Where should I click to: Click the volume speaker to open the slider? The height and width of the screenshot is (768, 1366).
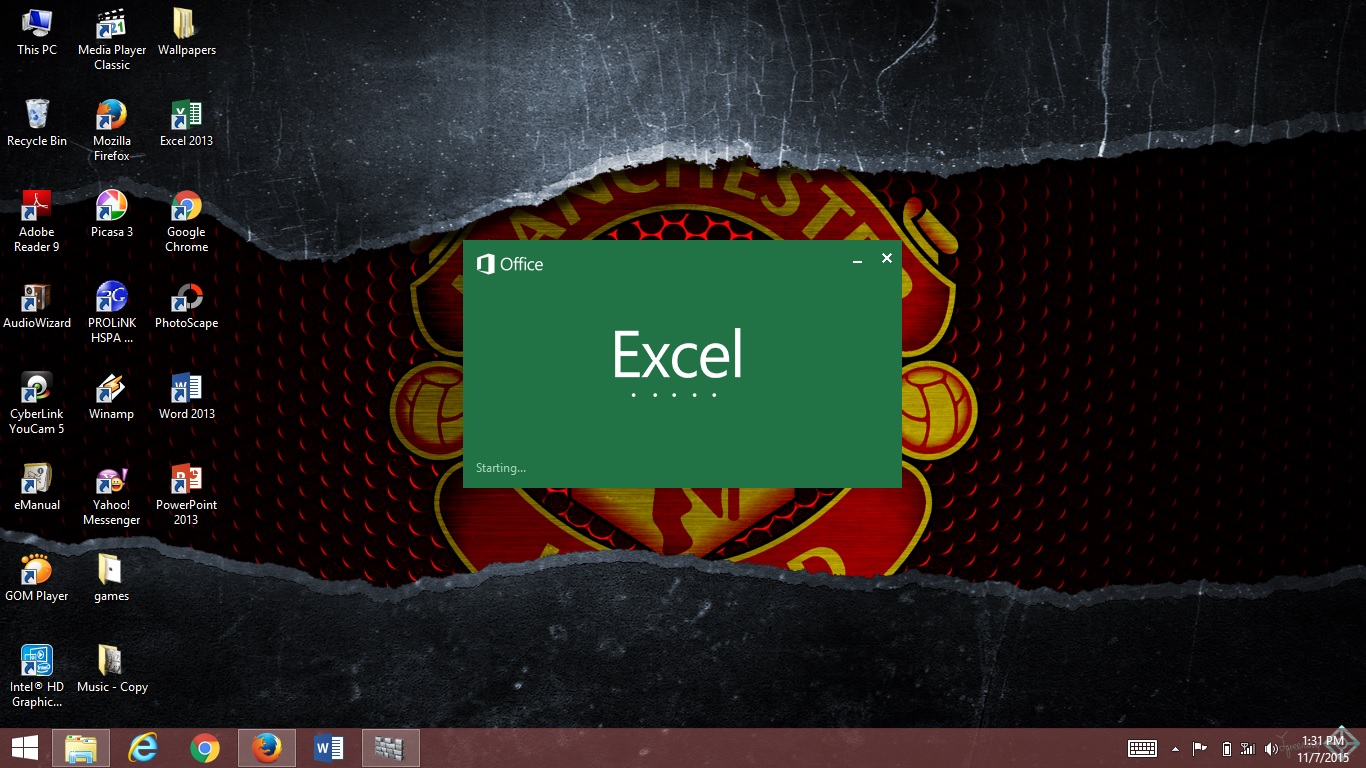coord(1272,747)
